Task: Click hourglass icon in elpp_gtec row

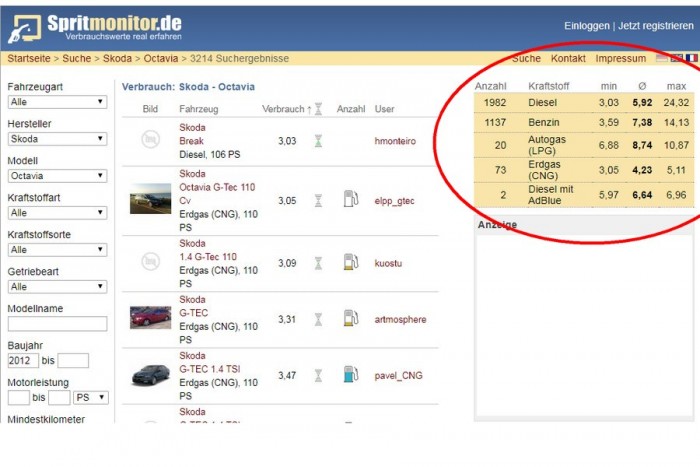Action: tap(318, 201)
